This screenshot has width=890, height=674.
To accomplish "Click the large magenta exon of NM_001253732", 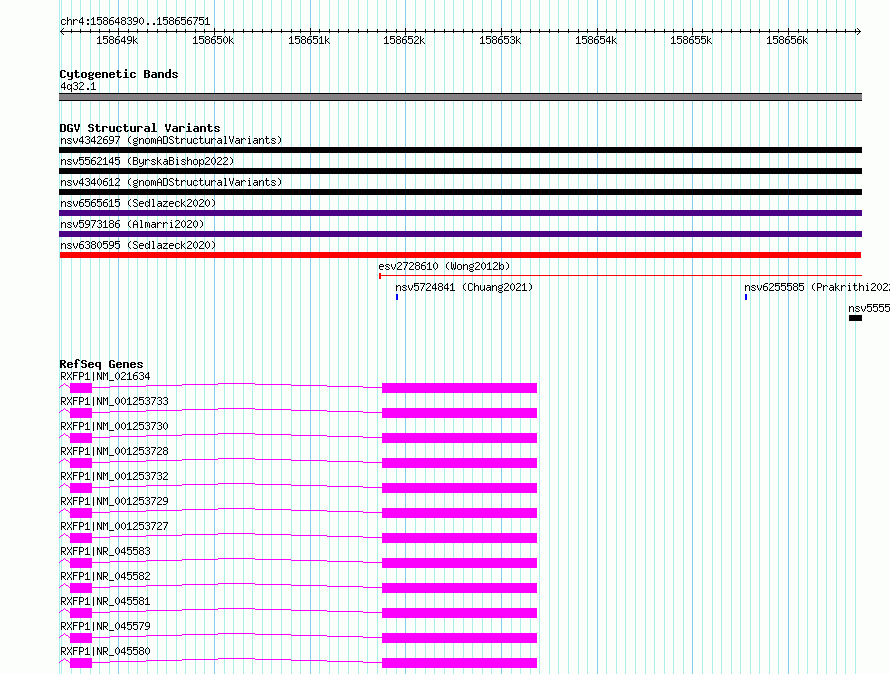I will click(x=459, y=488).
